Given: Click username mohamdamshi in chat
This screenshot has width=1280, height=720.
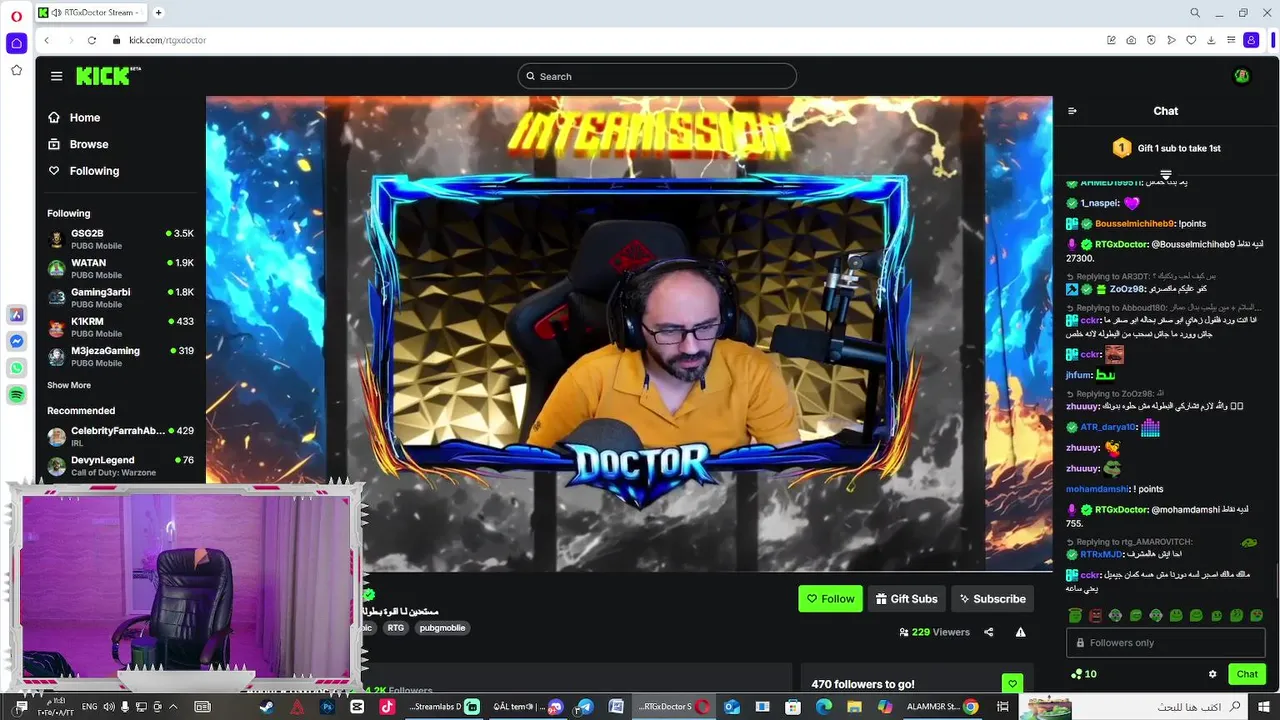Looking at the screenshot, I should 1097,489.
